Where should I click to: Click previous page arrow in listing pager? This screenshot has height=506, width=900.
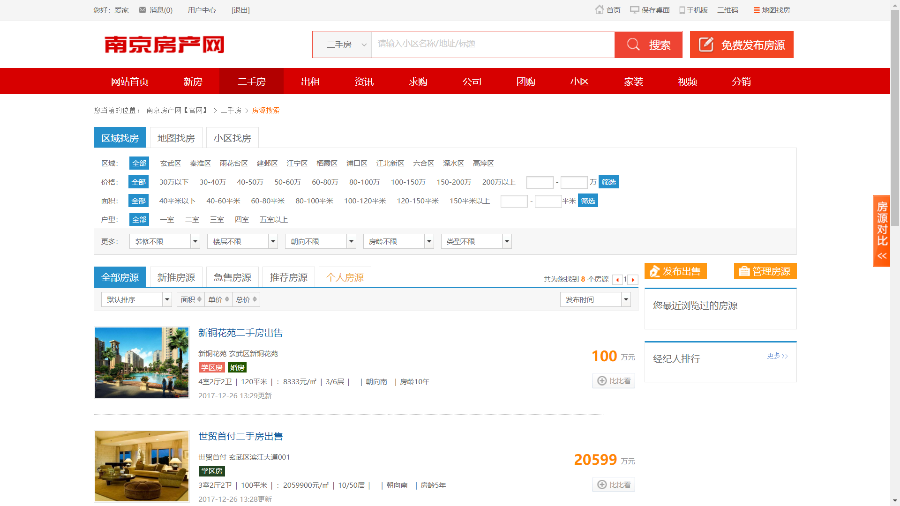(x=618, y=279)
